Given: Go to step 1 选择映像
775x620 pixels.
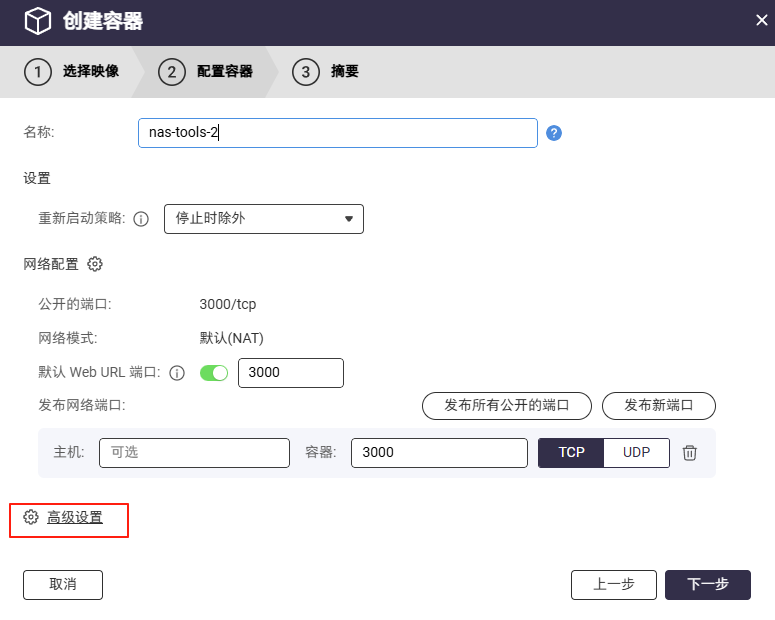Looking at the screenshot, I should [72, 72].
